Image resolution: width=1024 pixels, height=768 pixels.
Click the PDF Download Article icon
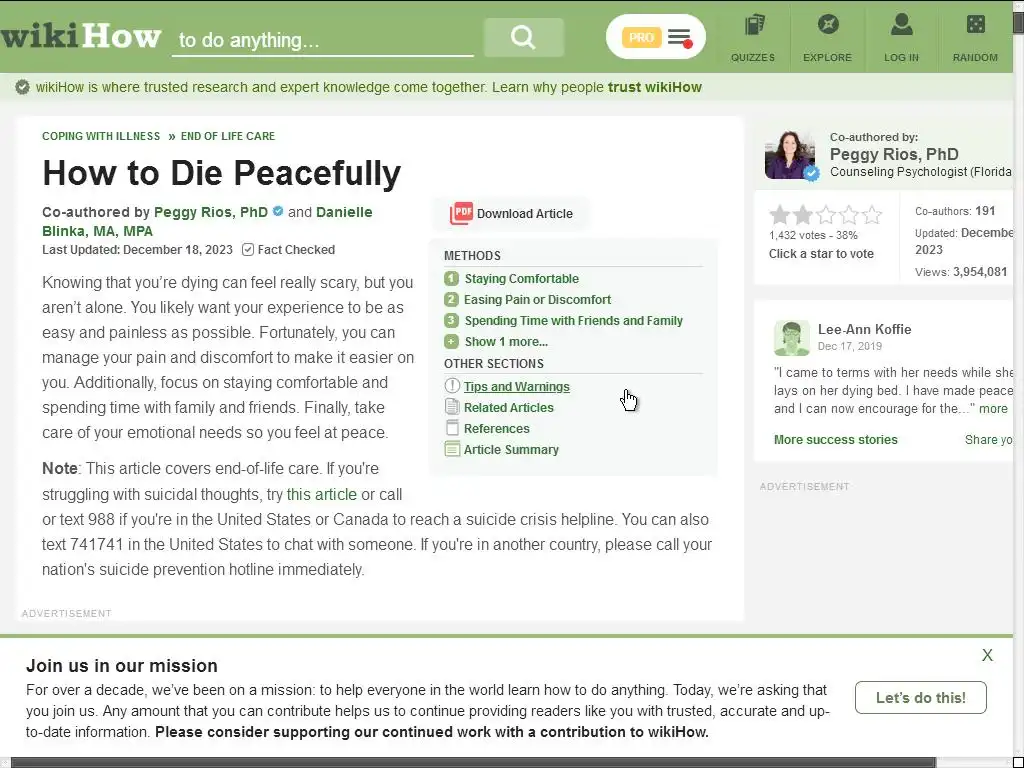(461, 213)
